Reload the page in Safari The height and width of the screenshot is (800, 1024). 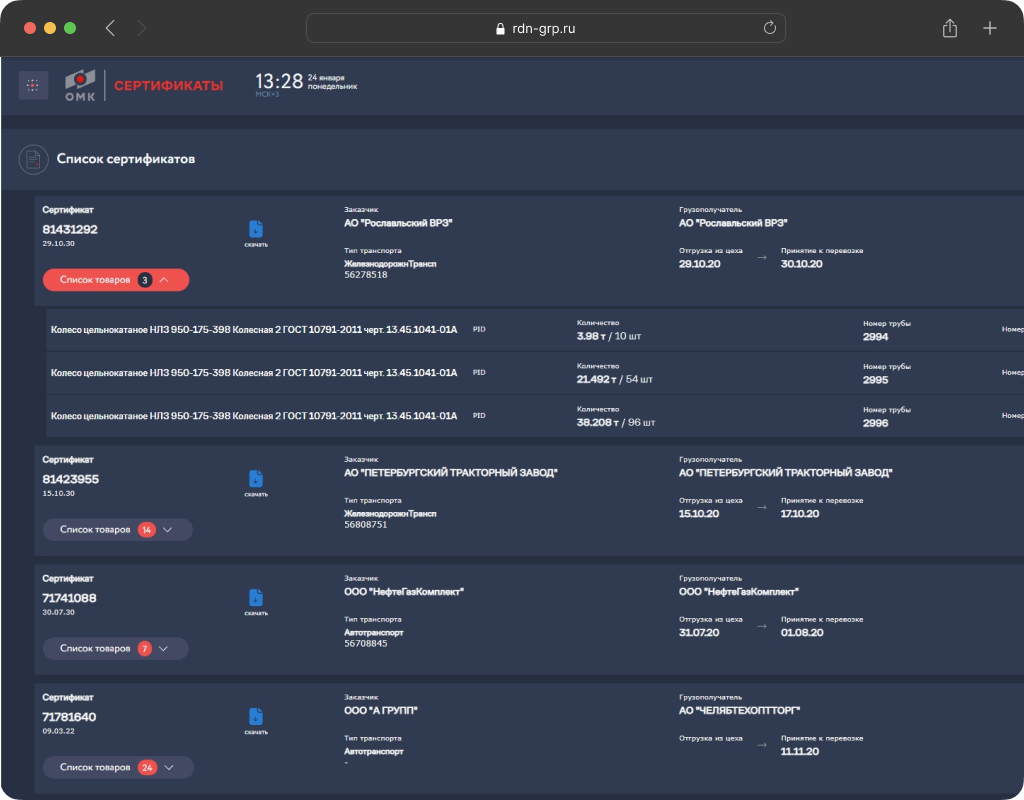click(x=770, y=28)
